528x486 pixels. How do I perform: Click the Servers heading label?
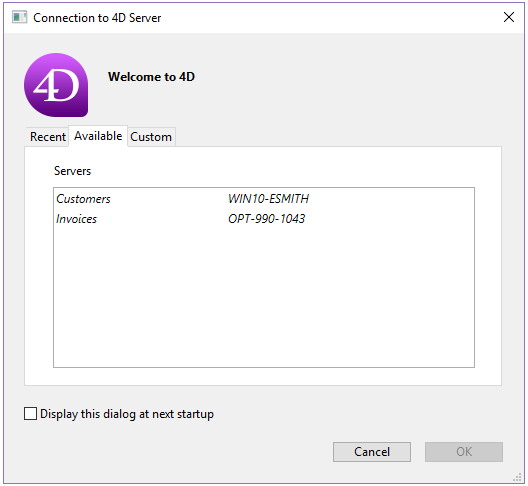click(x=72, y=171)
